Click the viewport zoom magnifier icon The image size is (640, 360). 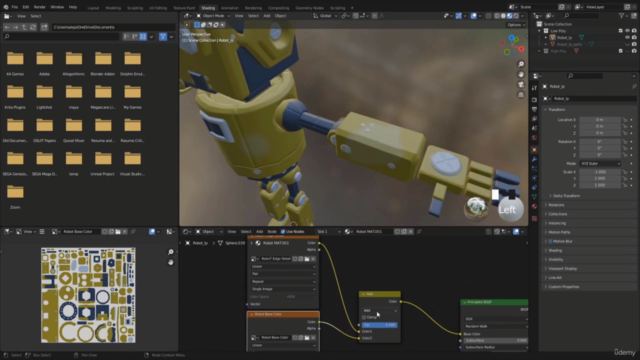tap(521, 64)
